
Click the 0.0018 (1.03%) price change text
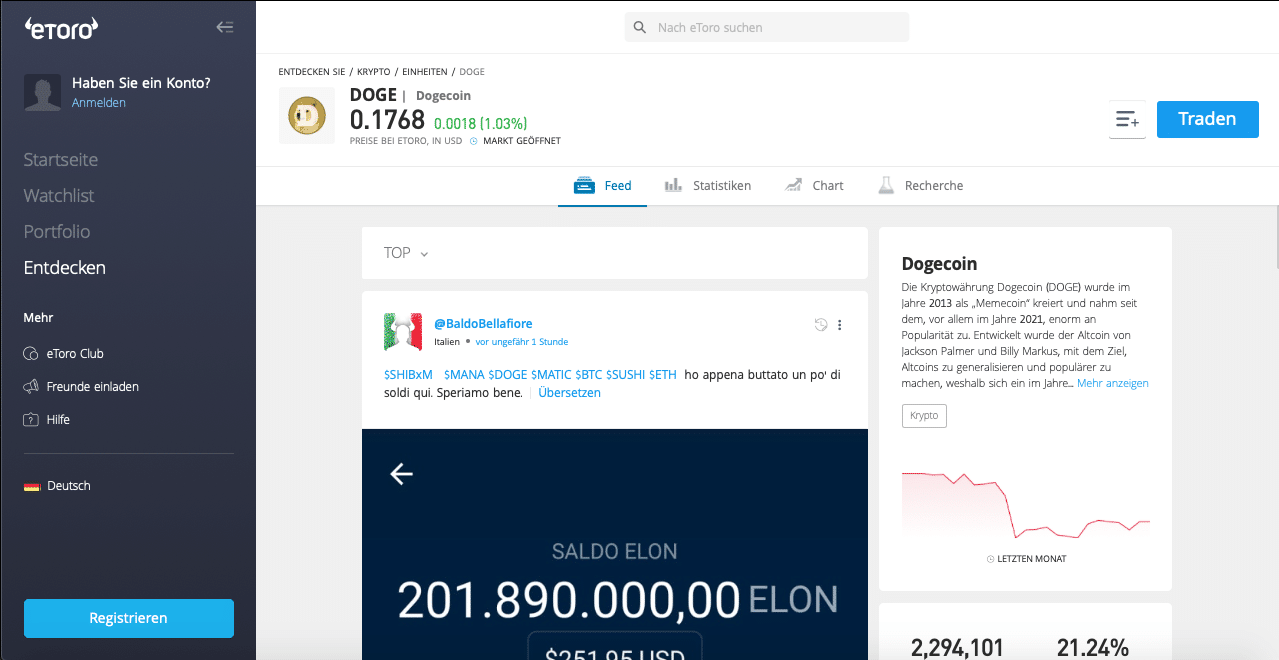[x=480, y=124]
